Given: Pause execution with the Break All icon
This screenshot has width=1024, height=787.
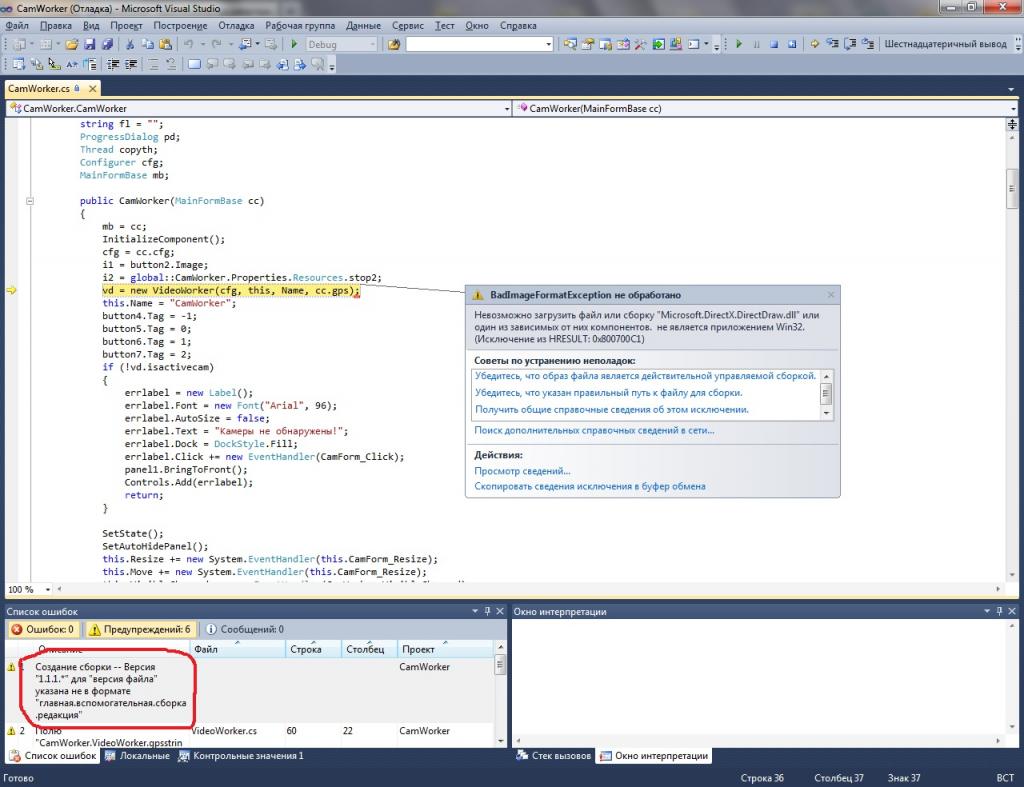Looking at the screenshot, I should (x=756, y=45).
